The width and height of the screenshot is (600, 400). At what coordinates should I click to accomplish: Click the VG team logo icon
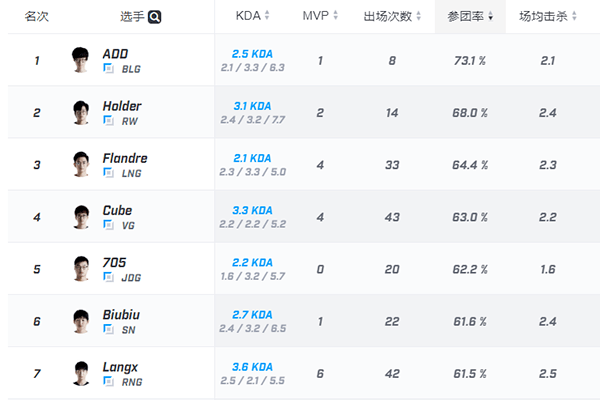pyautogui.click(x=108, y=224)
